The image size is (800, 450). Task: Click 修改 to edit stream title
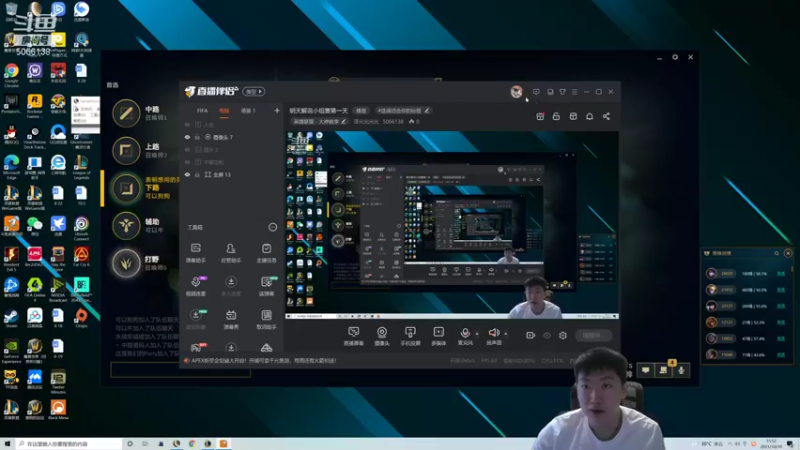click(x=361, y=110)
